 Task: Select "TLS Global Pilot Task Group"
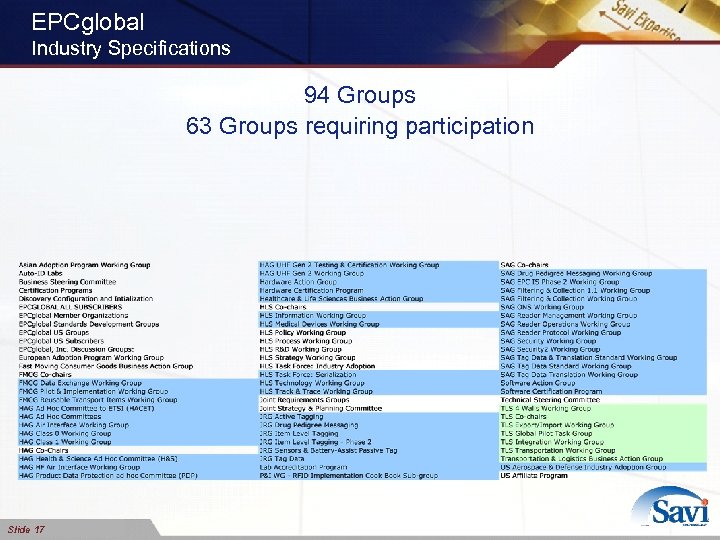546,433
